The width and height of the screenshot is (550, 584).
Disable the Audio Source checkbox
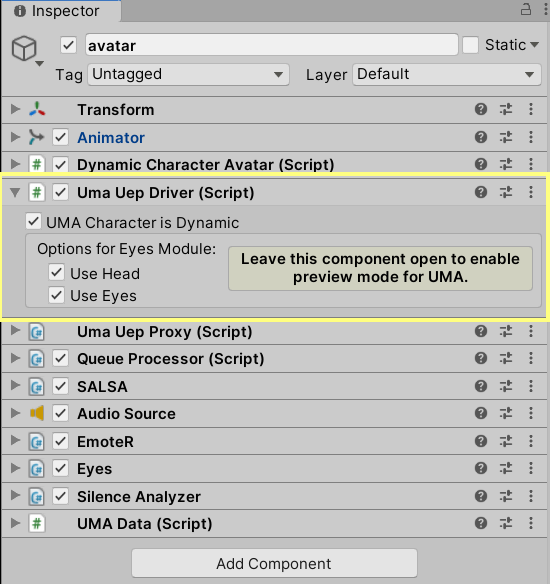60,413
